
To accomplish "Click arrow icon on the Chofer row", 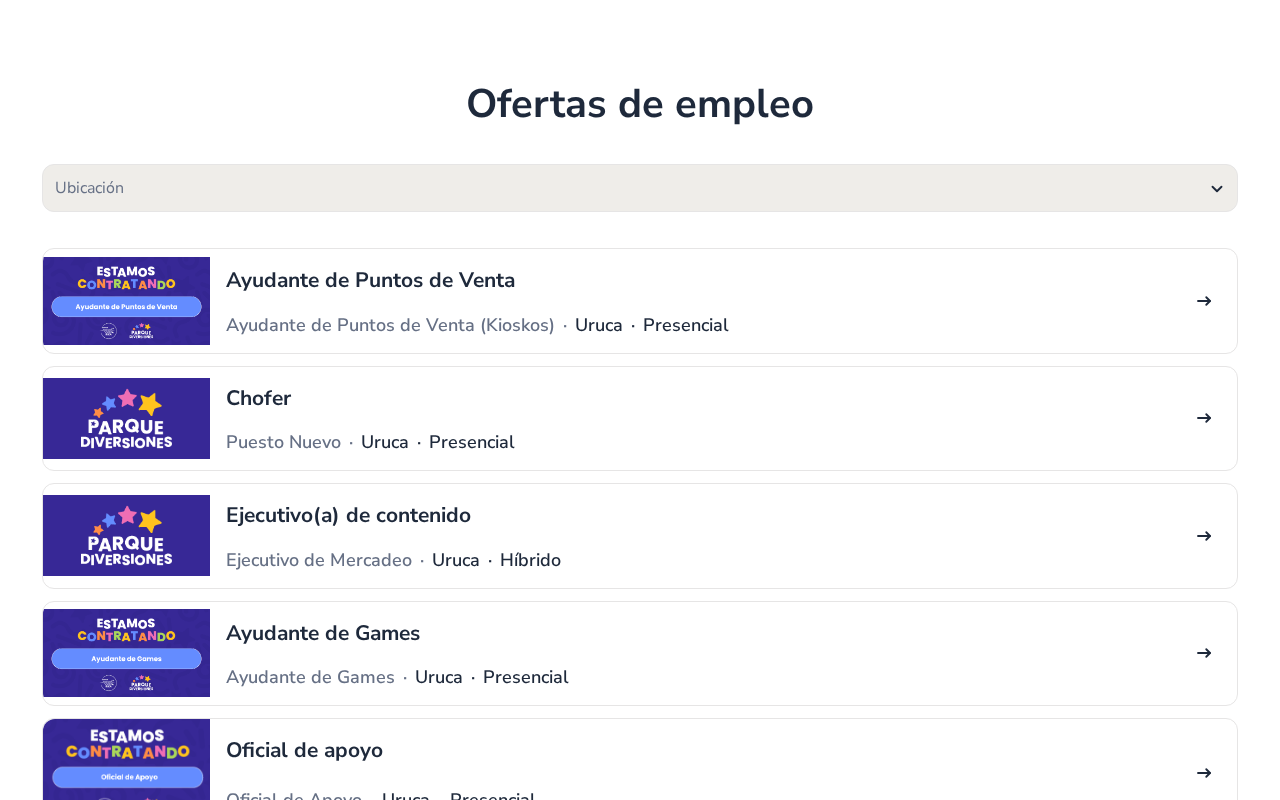I will point(1204,418).
